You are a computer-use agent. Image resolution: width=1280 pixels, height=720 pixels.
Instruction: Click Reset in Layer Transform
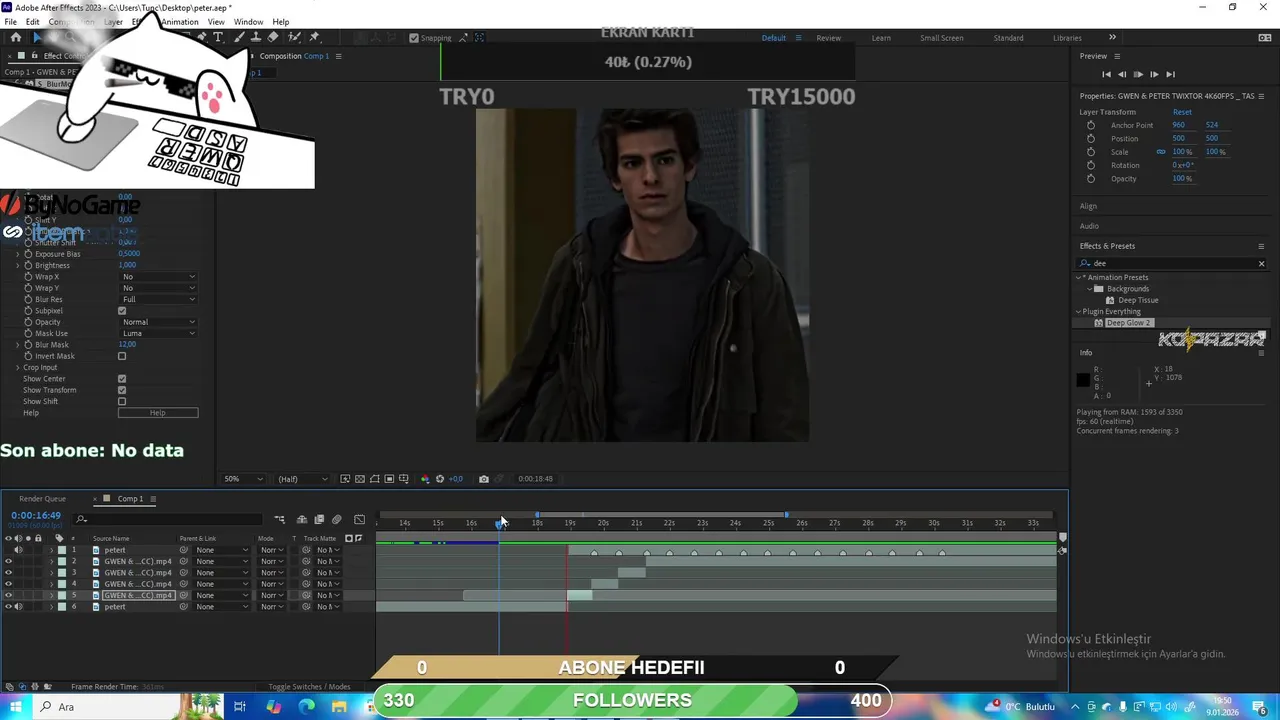(x=1182, y=112)
